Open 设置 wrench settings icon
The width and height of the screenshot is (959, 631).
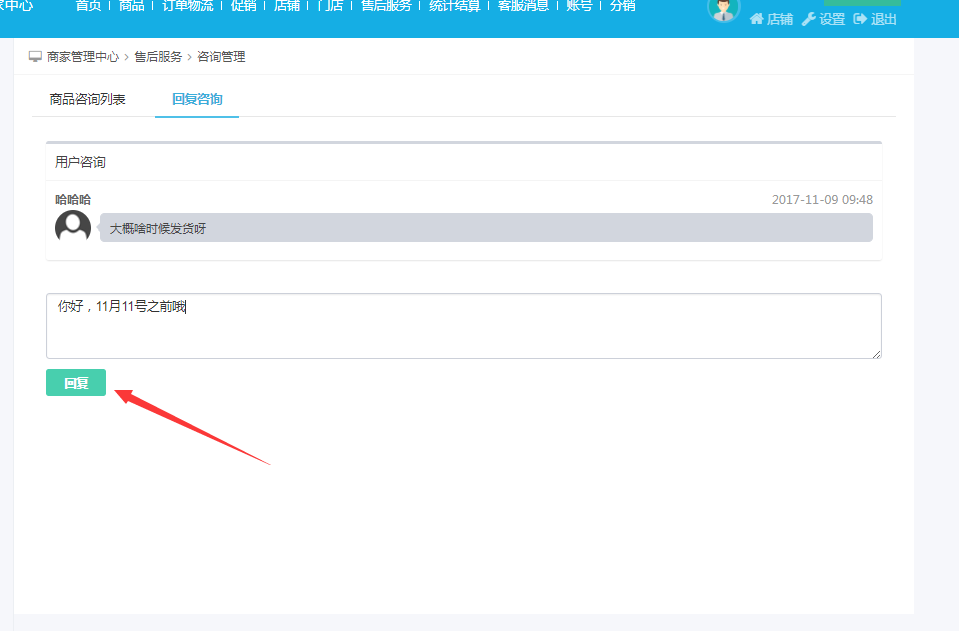pos(808,19)
